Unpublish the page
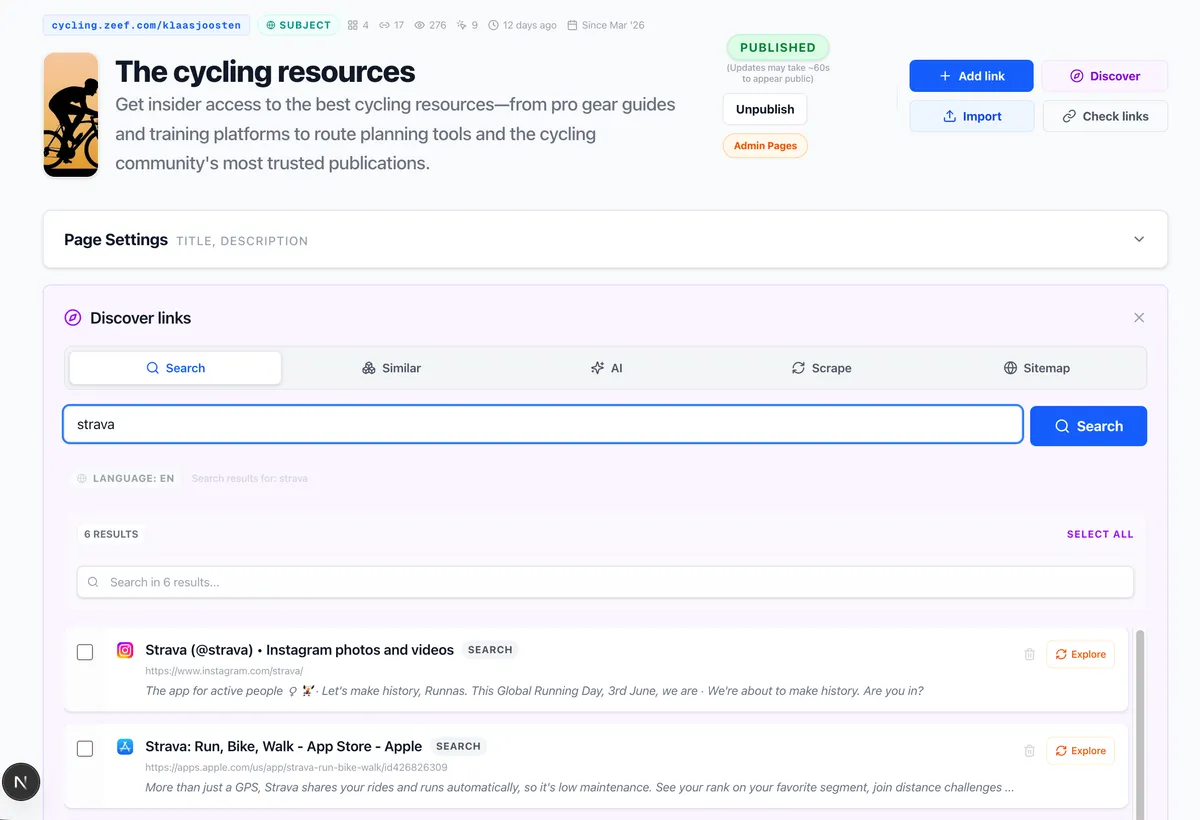The height and width of the screenshot is (820, 1200). (765, 109)
